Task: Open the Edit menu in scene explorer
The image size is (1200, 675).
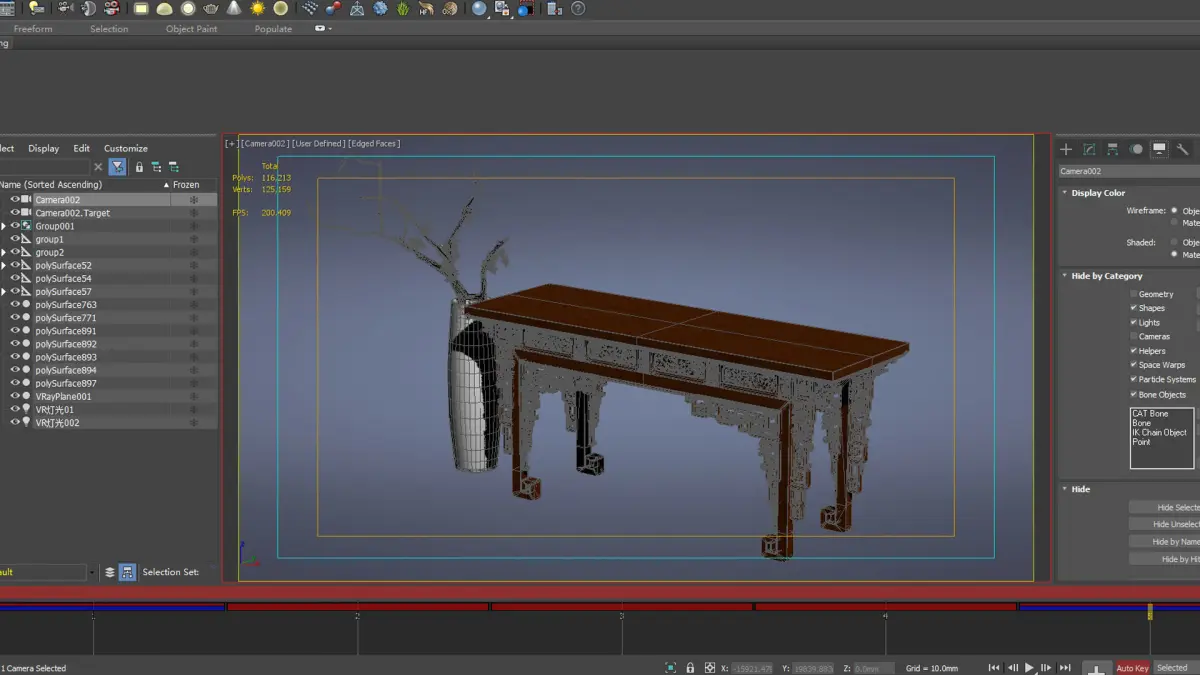Action: click(x=81, y=148)
